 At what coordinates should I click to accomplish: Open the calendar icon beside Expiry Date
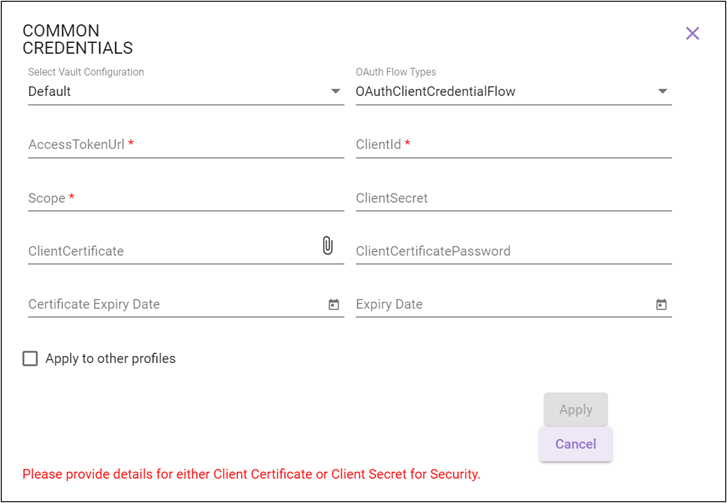coord(661,305)
